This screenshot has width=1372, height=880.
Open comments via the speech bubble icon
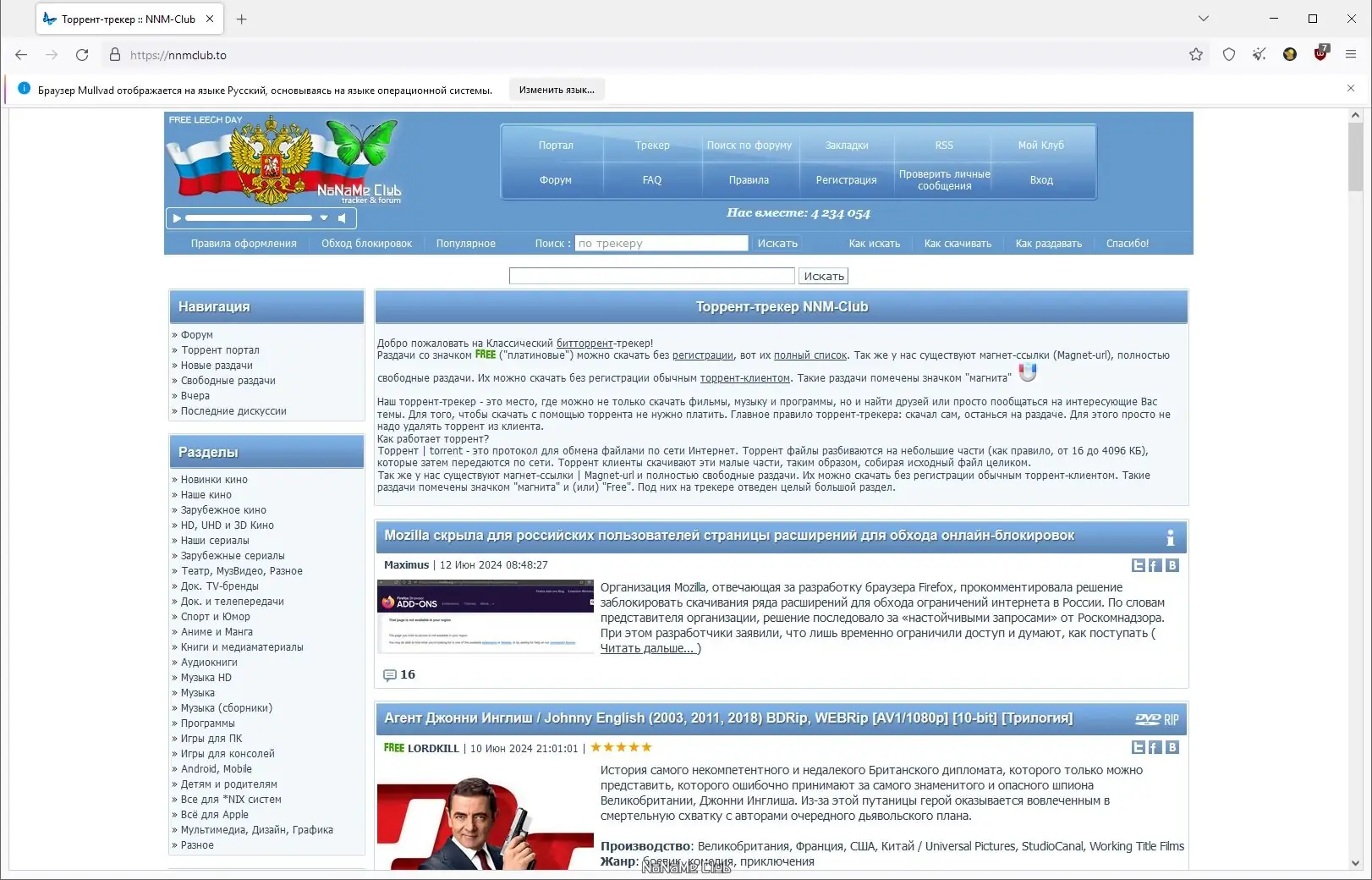[389, 674]
